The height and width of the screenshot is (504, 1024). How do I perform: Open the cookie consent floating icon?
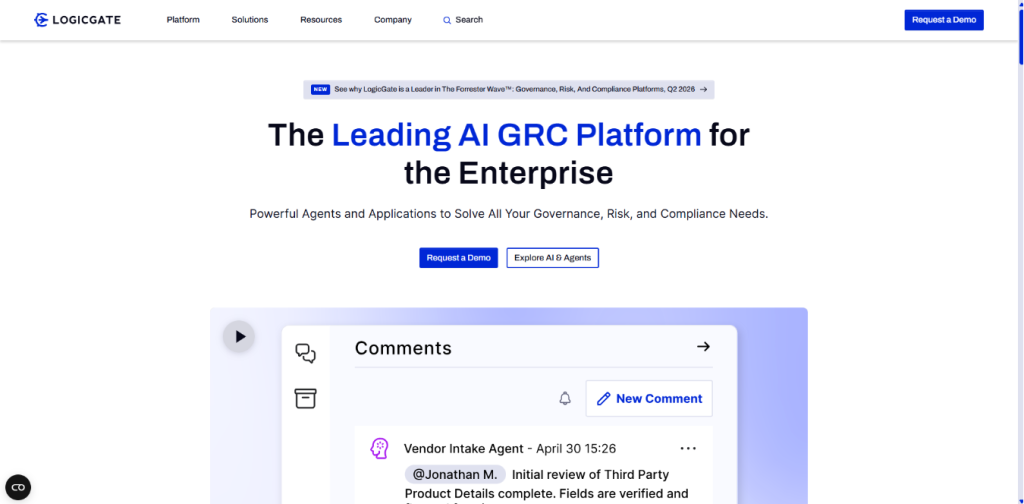(x=18, y=487)
